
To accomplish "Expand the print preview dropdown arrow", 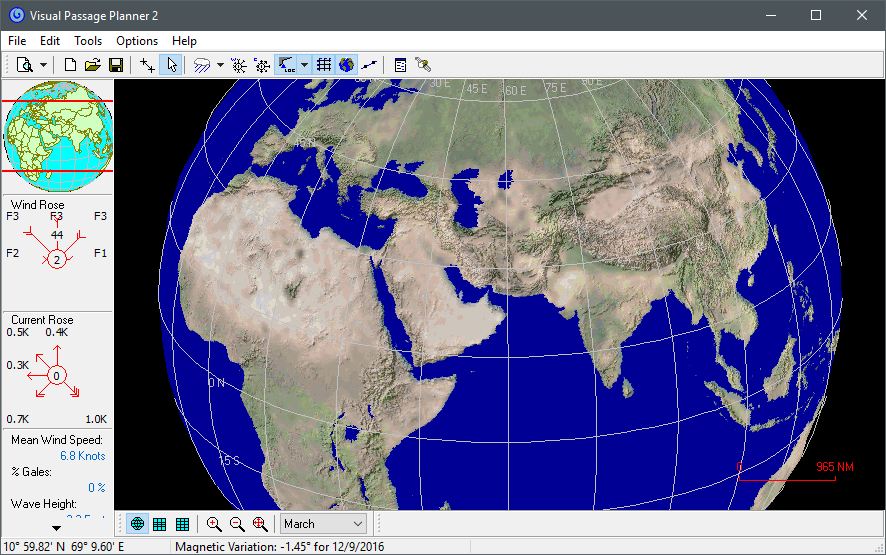I will click(44, 65).
